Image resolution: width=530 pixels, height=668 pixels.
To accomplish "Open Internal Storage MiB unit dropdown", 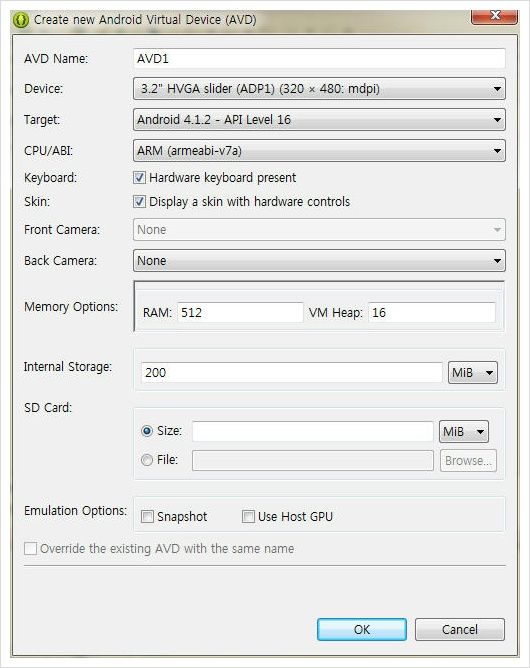I will click(x=472, y=373).
